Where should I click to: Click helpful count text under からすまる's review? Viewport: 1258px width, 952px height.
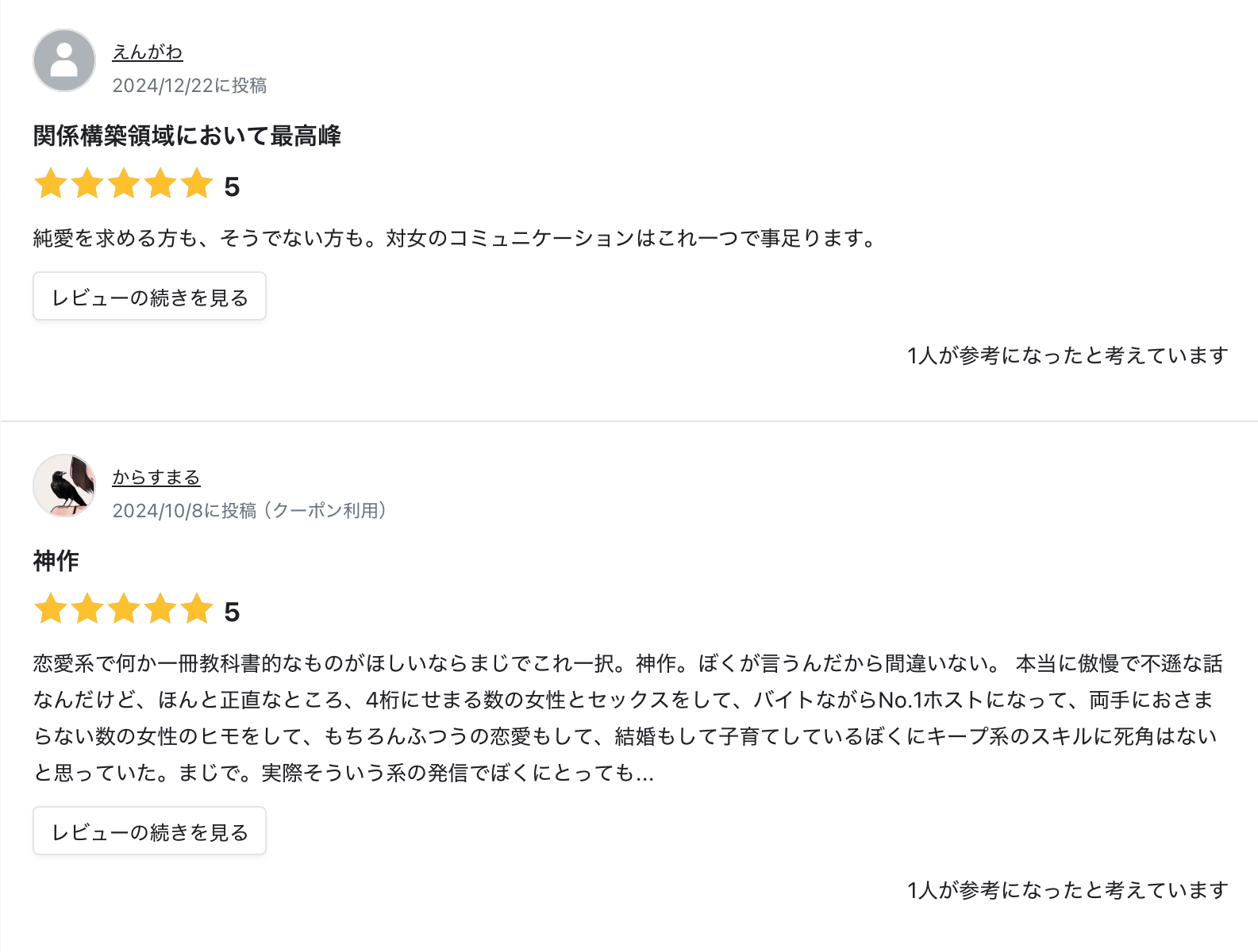[x=1068, y=890]
